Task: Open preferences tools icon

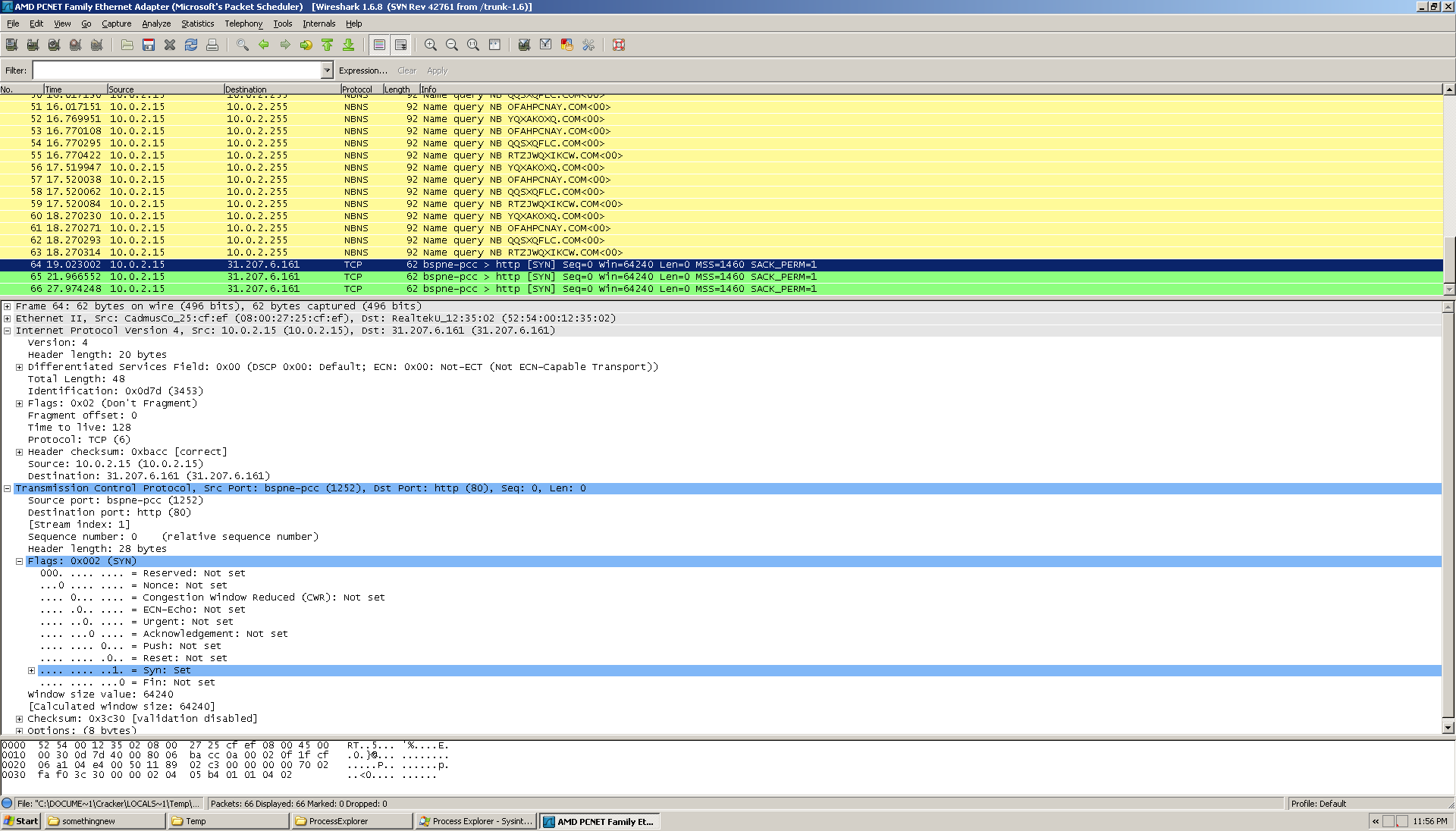Action: (x=588, y=45)
